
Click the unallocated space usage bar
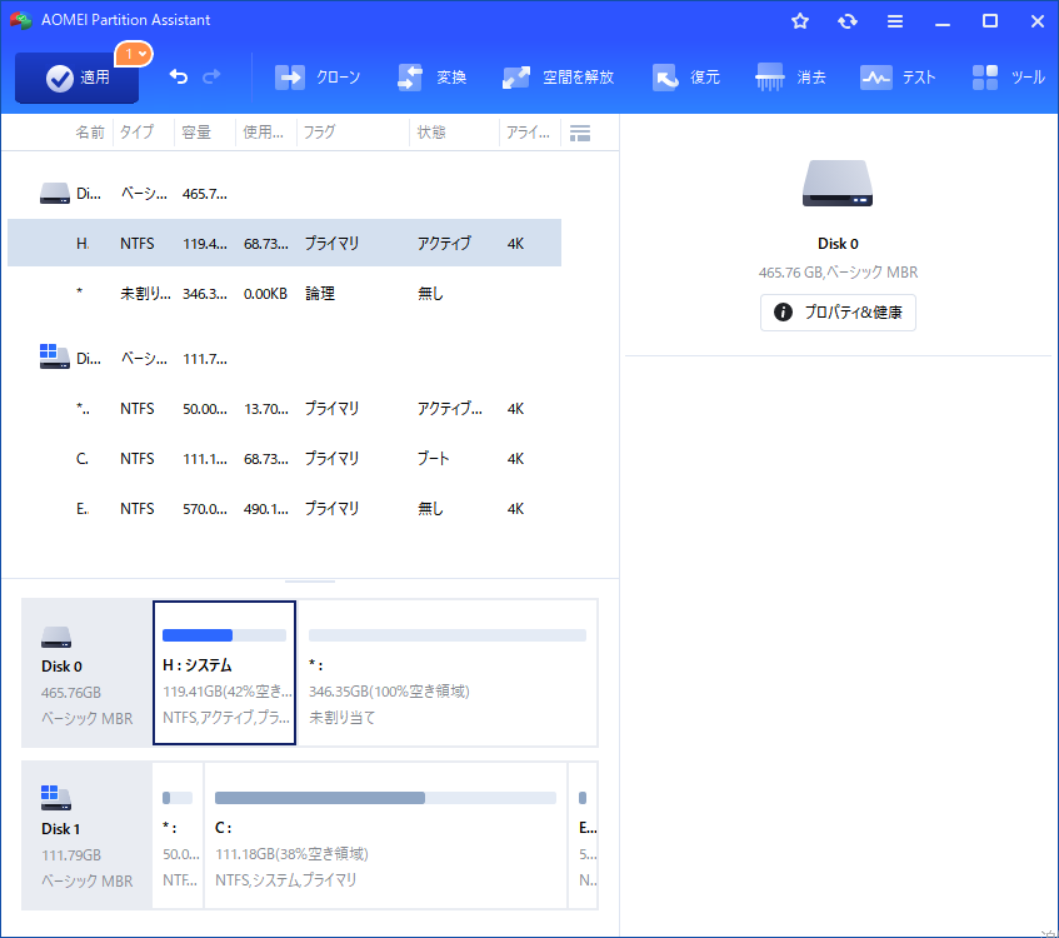click(447, 635)
